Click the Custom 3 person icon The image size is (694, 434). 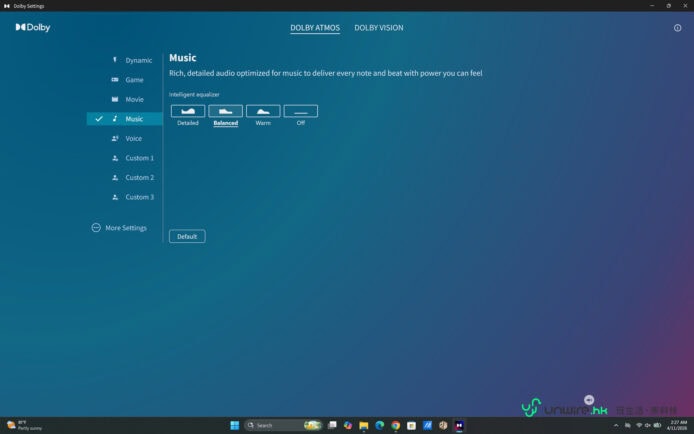click(x=115, y=197)
